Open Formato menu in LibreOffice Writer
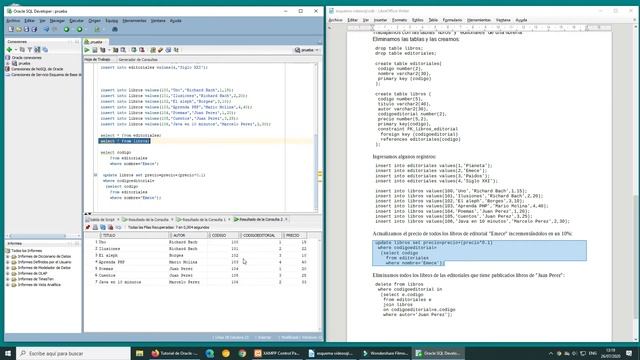 [x=399, y=20]
